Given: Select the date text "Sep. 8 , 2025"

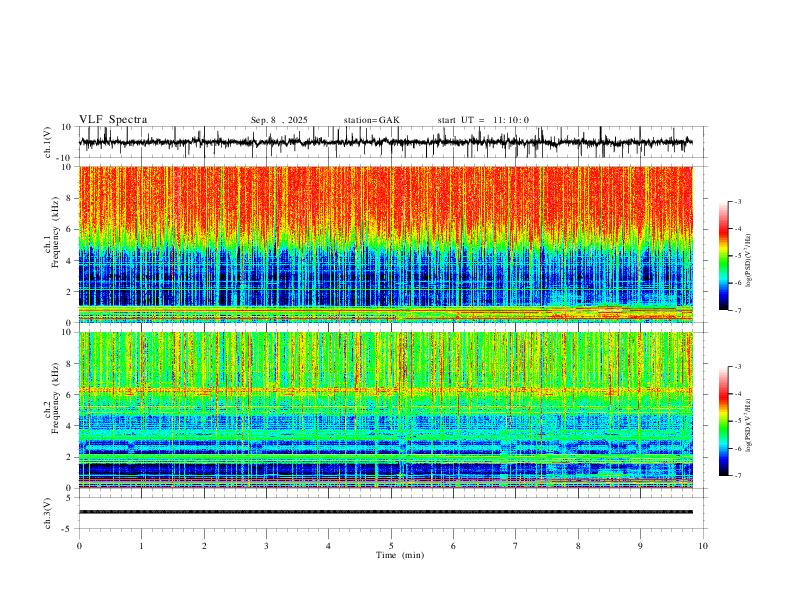Looking at the screenshot, I should point(279,120).
